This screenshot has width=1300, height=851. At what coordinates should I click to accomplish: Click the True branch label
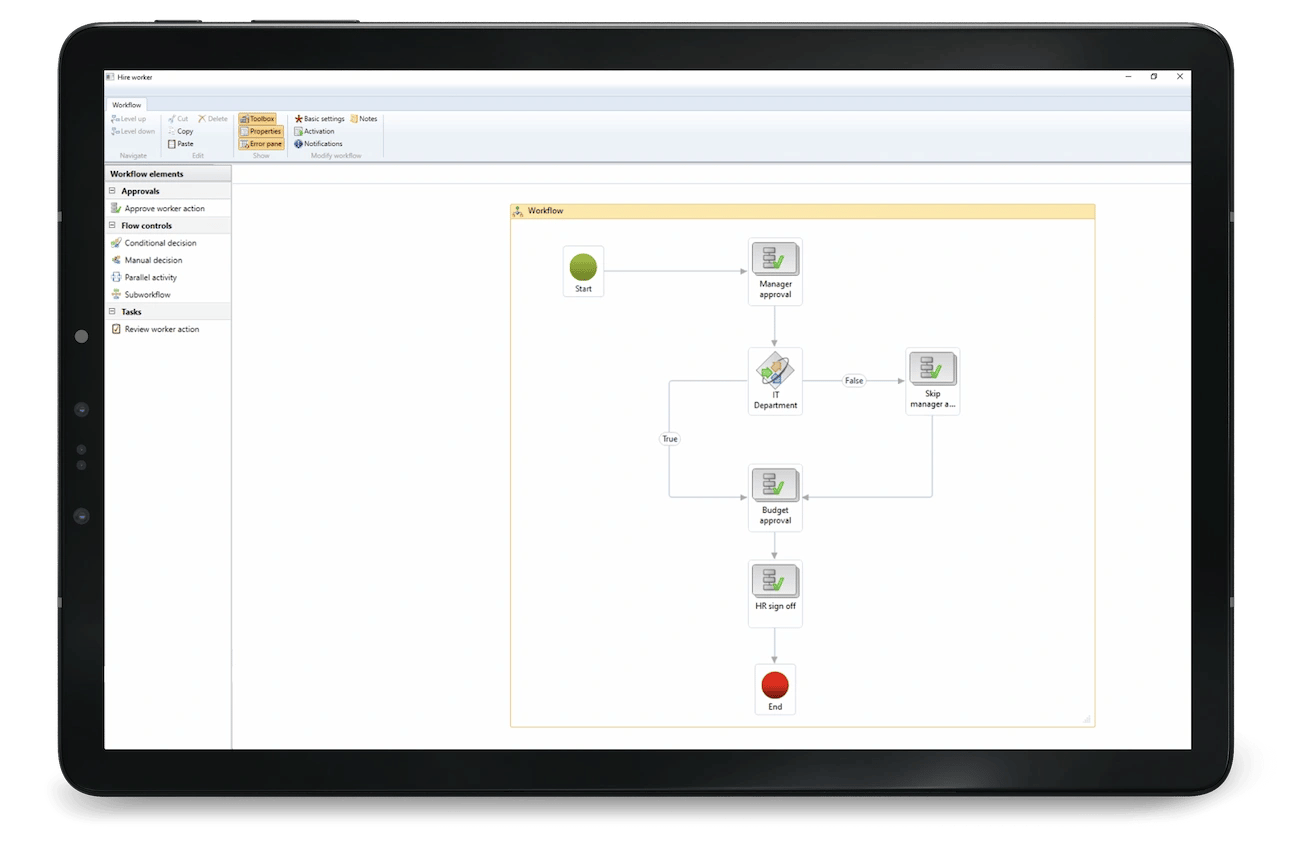pyautogui.click(x=670, y=439)
